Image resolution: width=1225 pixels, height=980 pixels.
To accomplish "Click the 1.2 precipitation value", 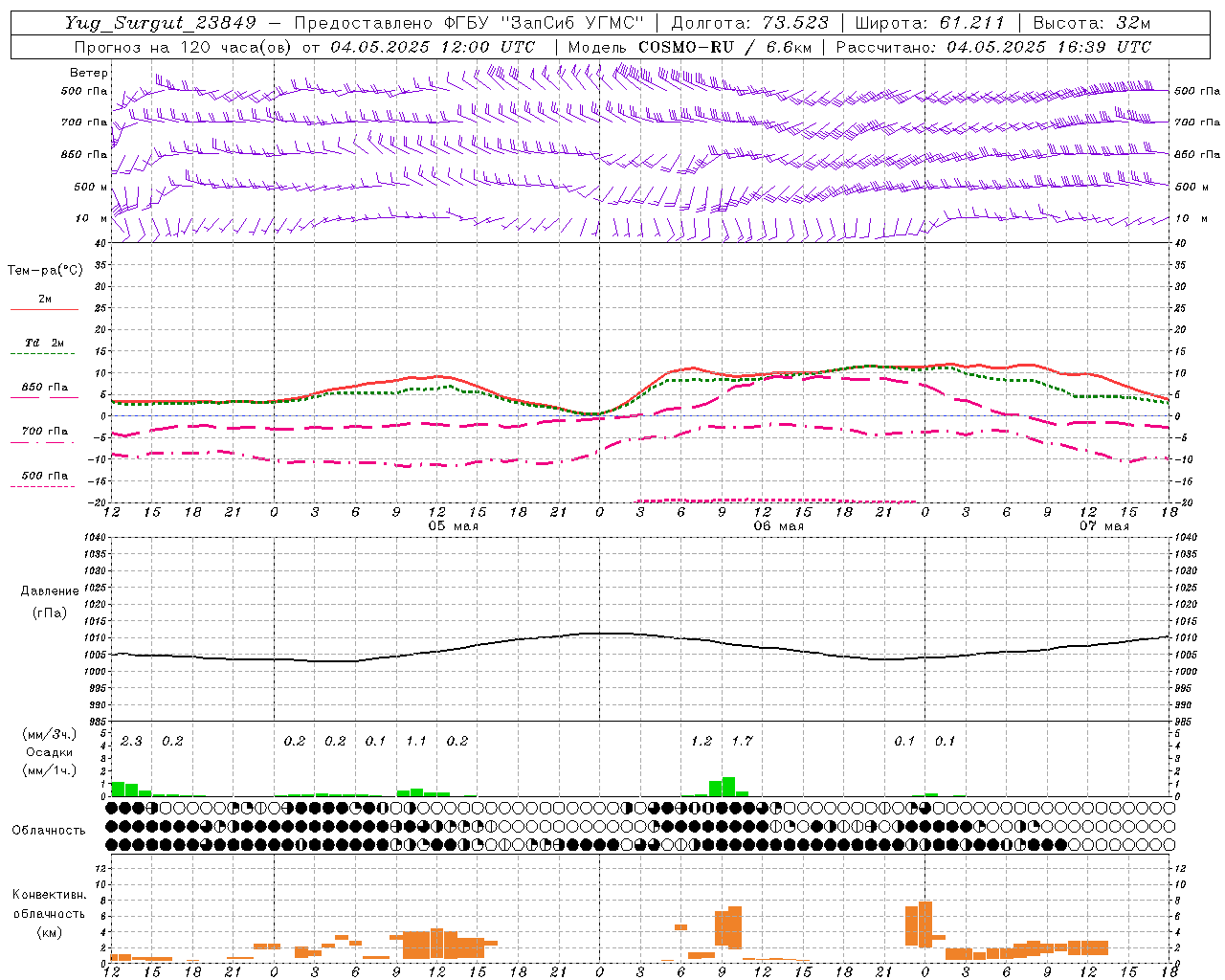I will pyautogui.click(x=702, y=741).
